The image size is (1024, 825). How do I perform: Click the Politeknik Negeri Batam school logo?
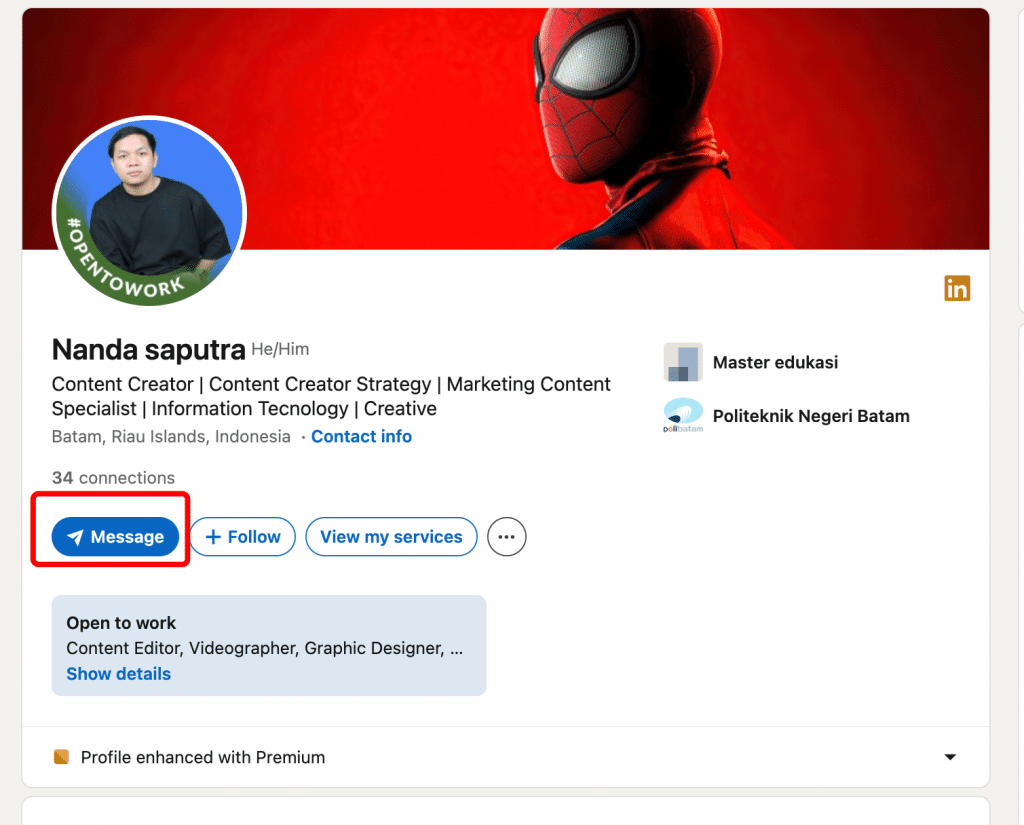click(x=683, y=415)
